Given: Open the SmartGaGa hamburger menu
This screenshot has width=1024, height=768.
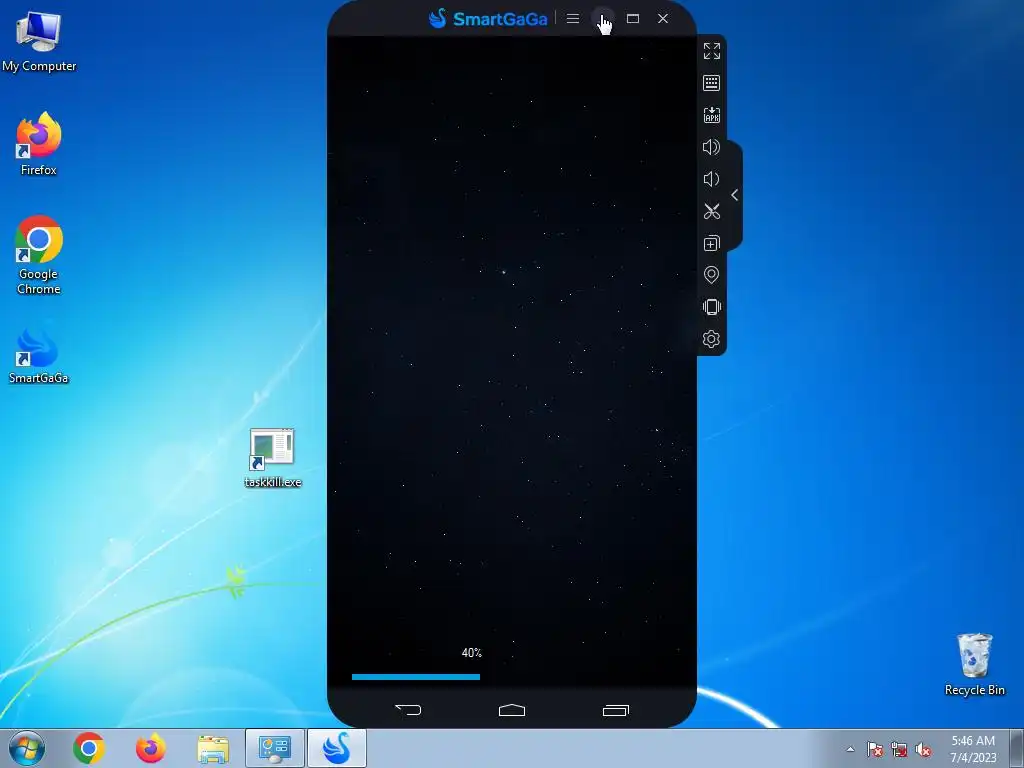Looking at the screenshot, I should point(573,19).
